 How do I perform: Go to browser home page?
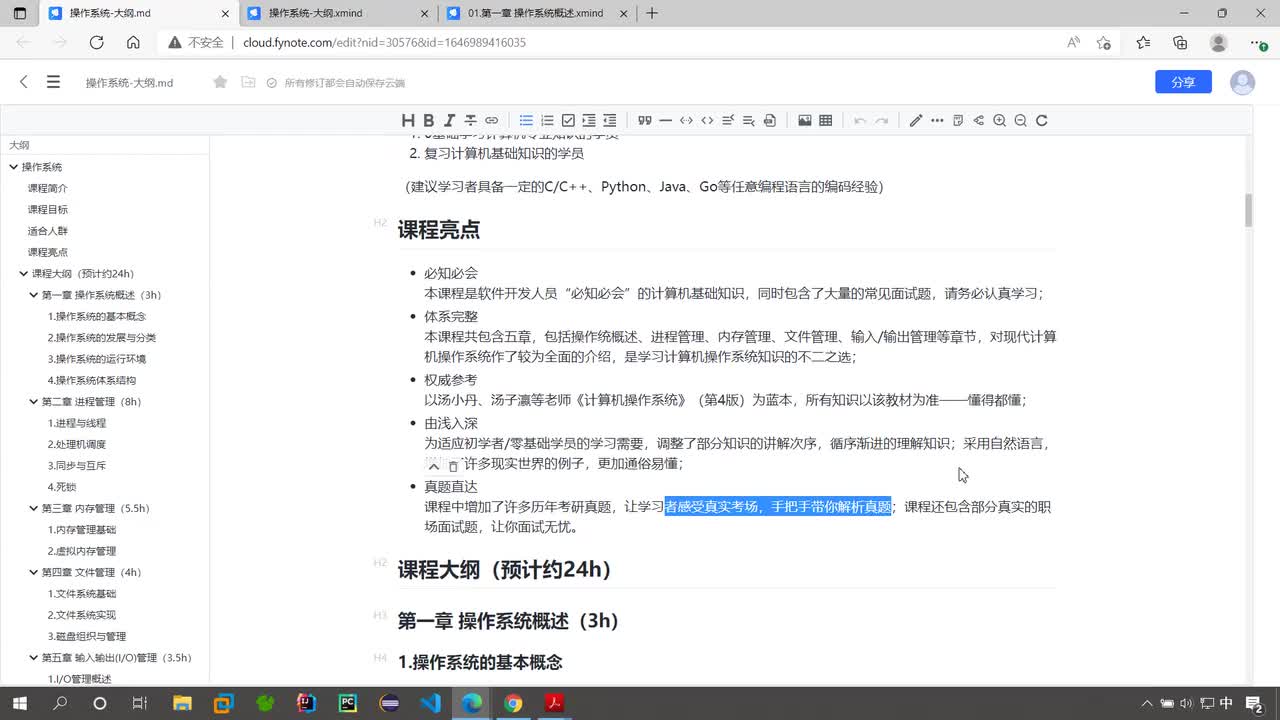[x=133, y=42]
